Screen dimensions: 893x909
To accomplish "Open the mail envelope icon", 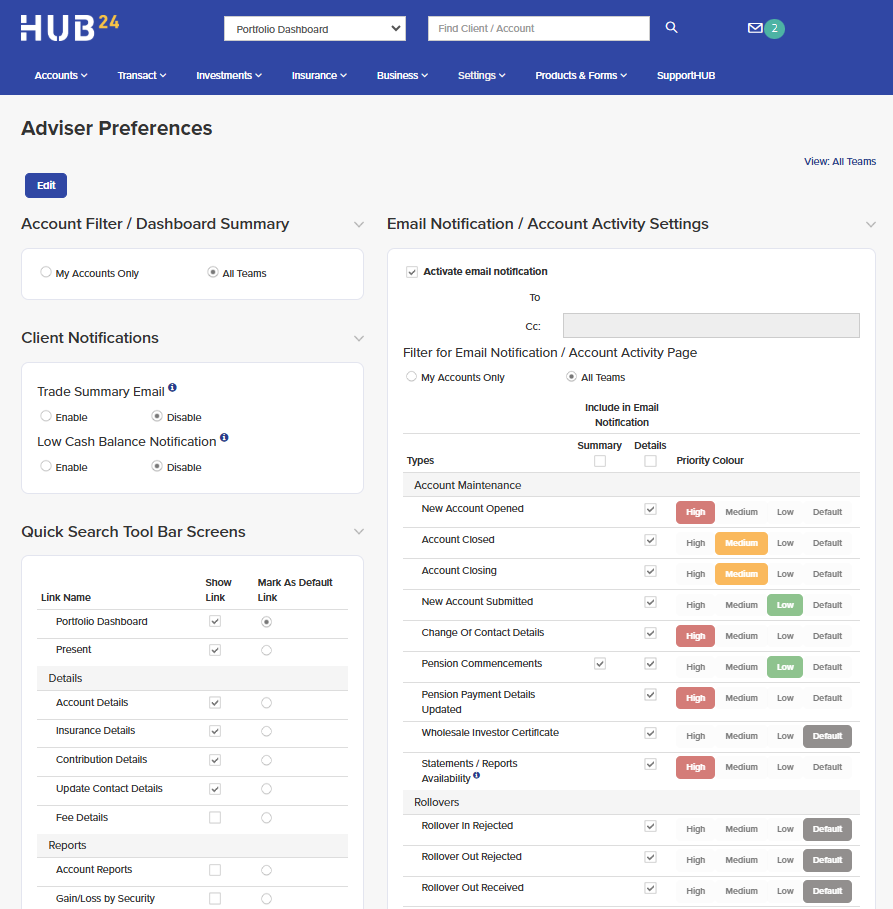I will (x=754, y=28).
